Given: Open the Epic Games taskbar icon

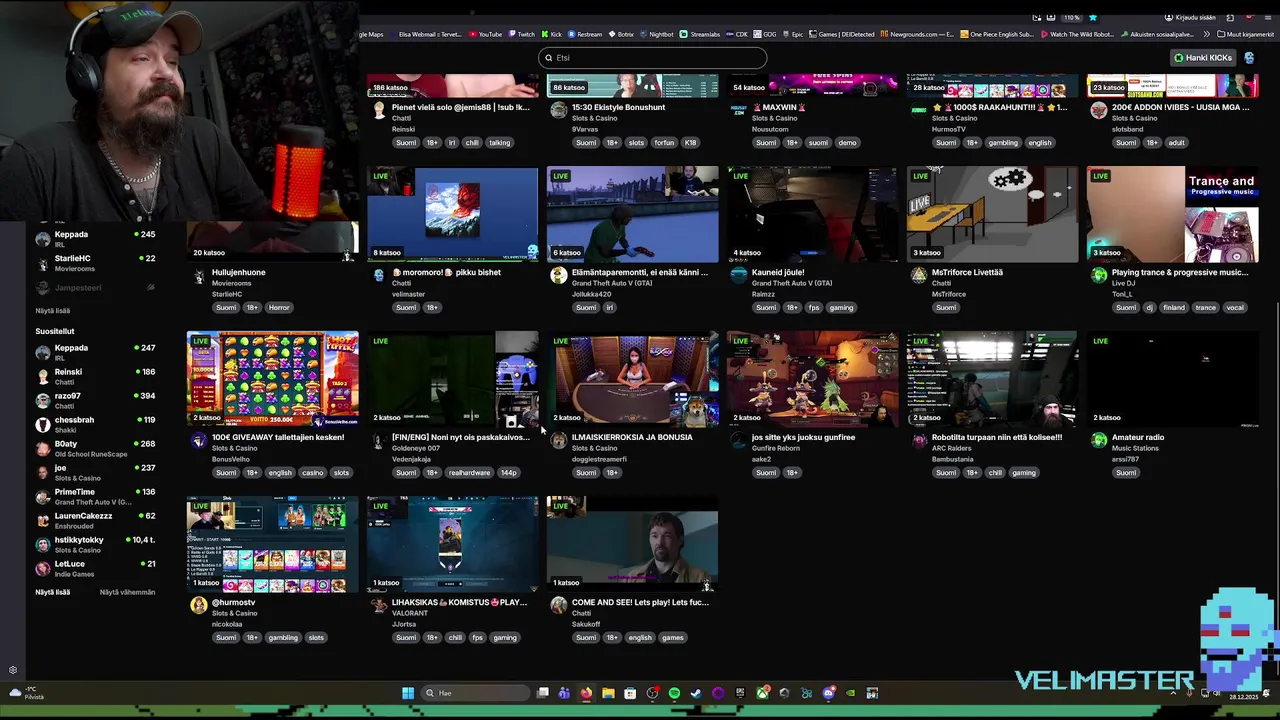Looking at the screenshot, I should (740, 693).
